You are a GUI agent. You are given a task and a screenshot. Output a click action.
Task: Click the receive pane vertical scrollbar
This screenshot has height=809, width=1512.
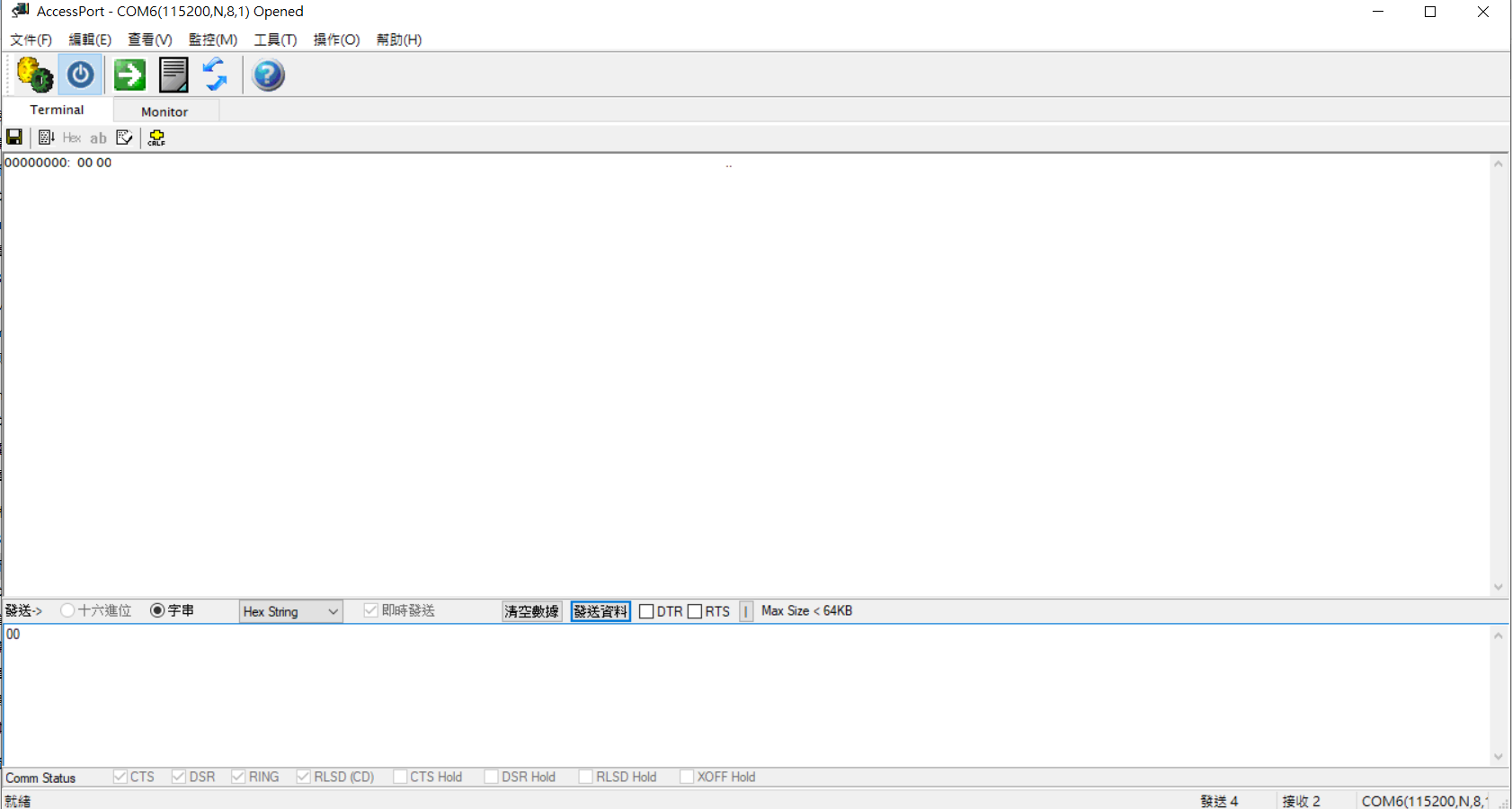tap(1498, 375)
